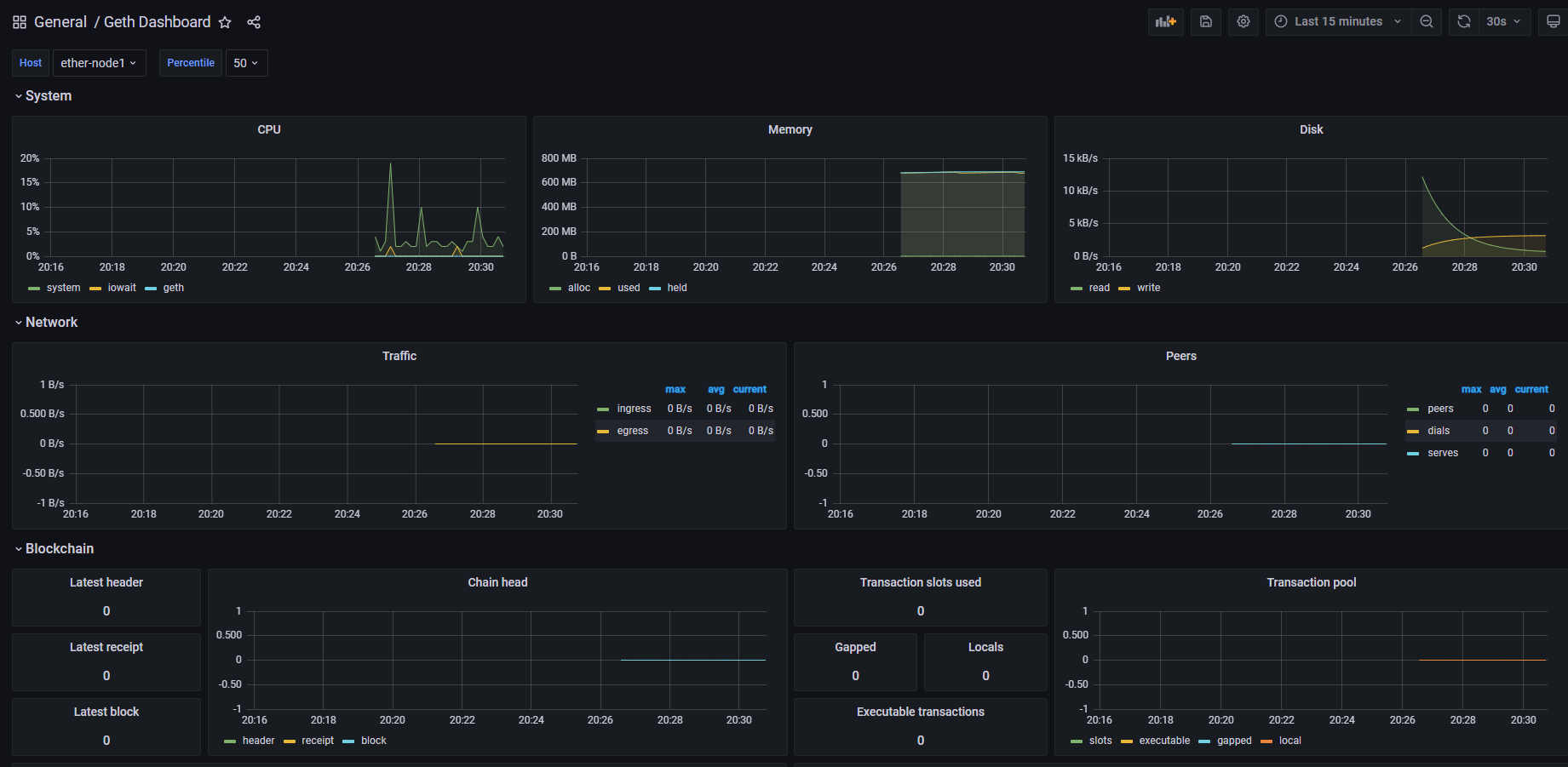1568x767 pixels.
Task: Open the CPU panel title menu
Action: pos(269,129)
